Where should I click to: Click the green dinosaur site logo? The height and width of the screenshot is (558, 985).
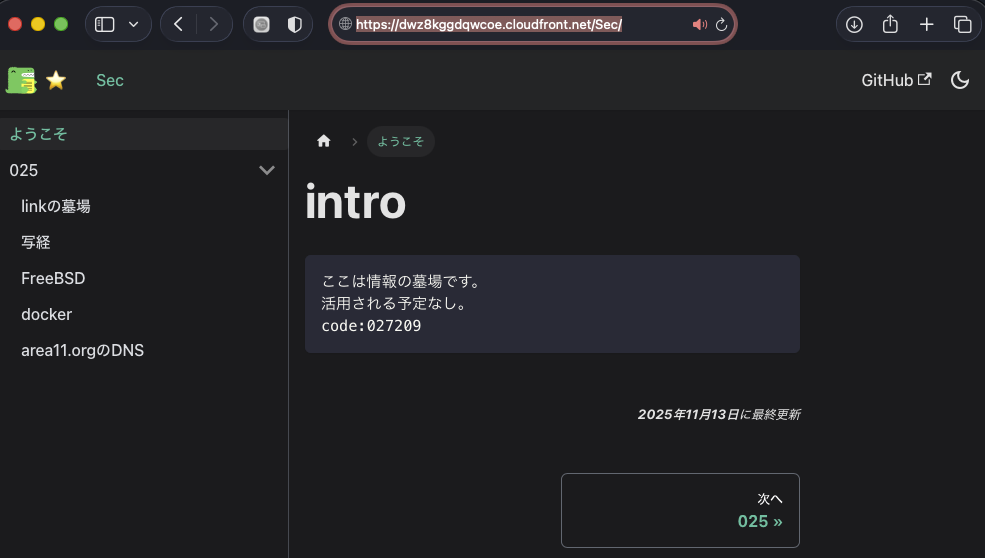pos(21,80)
